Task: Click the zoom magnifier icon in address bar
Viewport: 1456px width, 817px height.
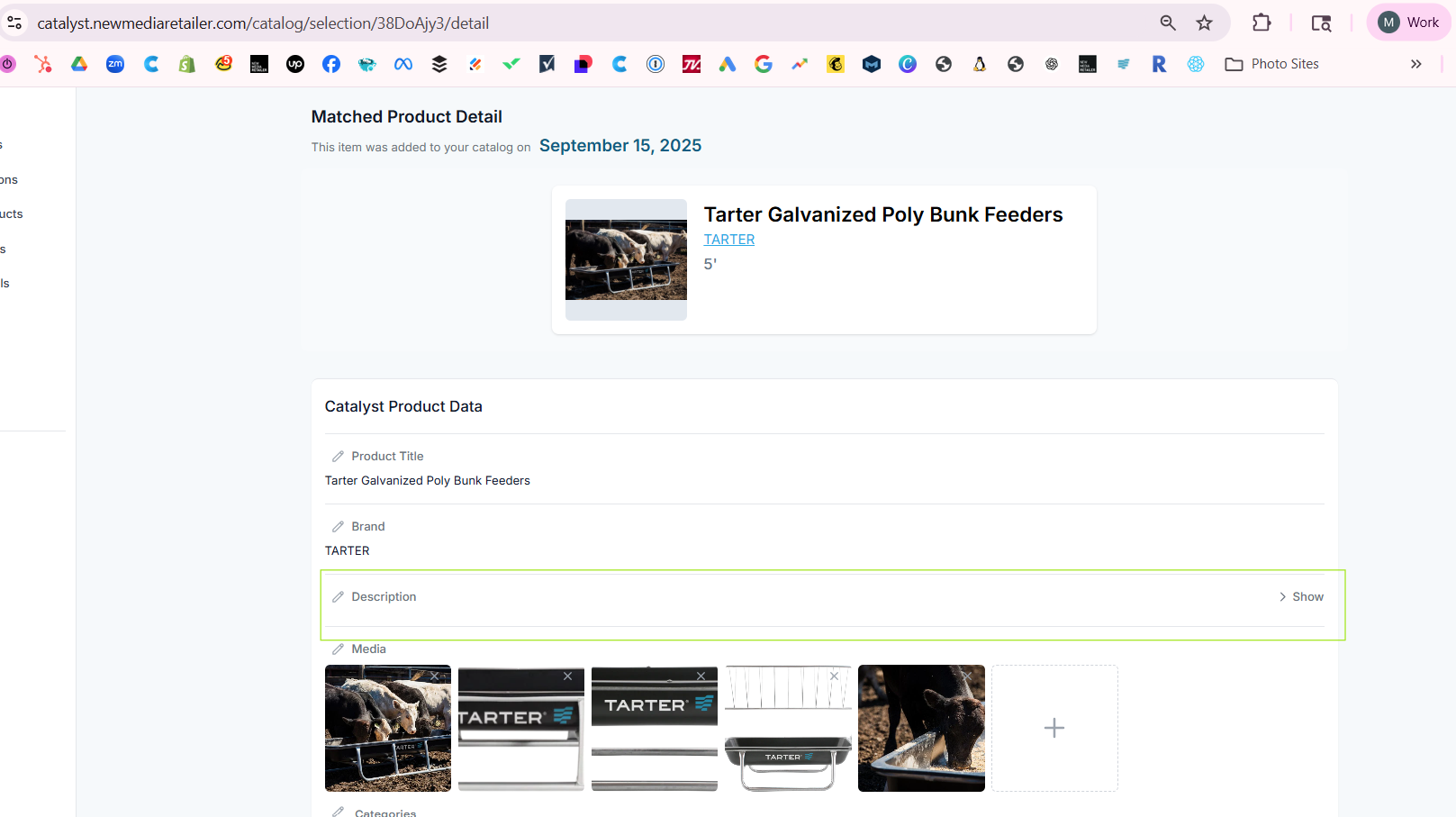Action: pos(1168,23)
